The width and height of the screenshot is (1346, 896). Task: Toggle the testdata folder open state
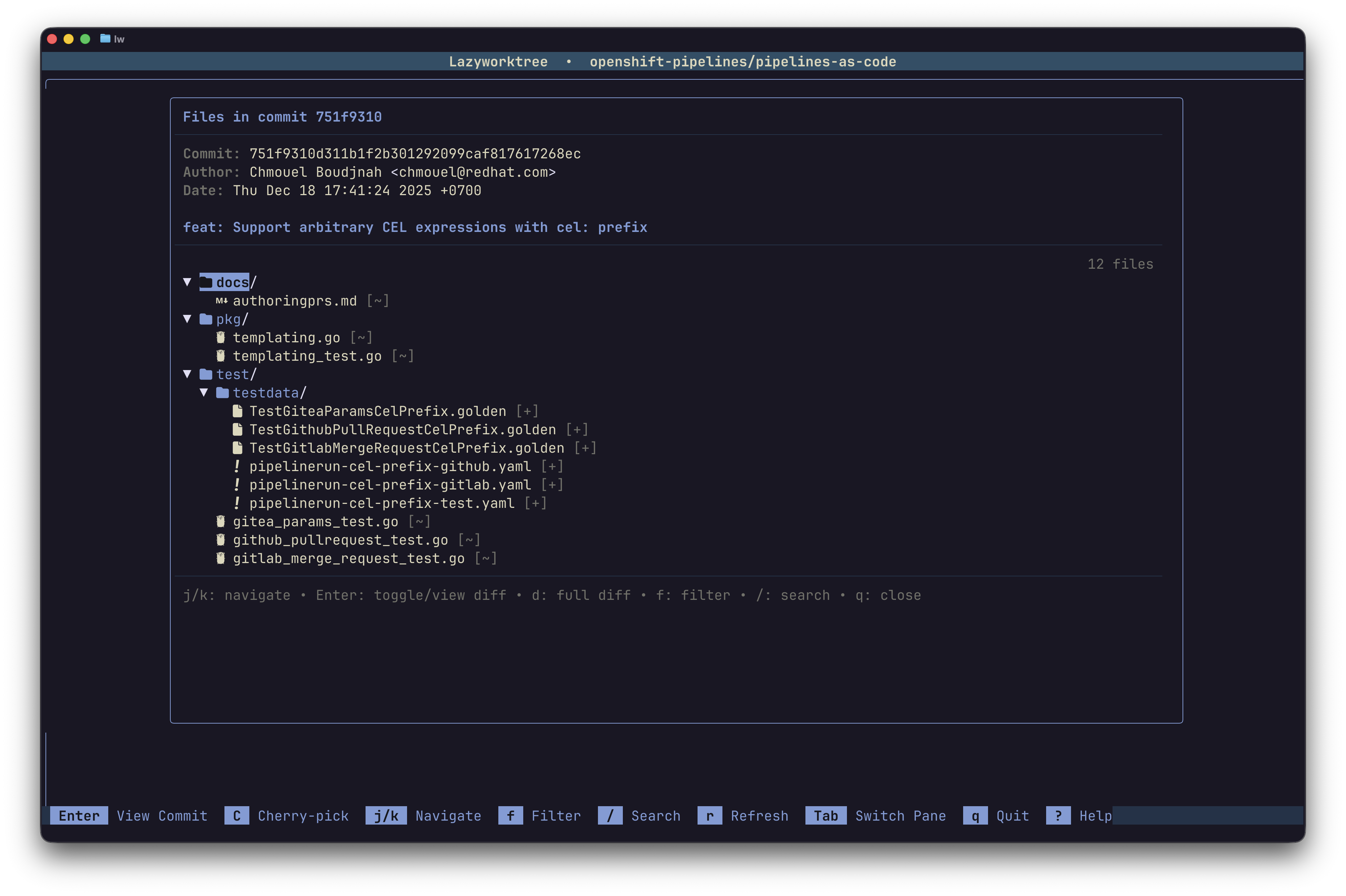(x=205, y=392)
